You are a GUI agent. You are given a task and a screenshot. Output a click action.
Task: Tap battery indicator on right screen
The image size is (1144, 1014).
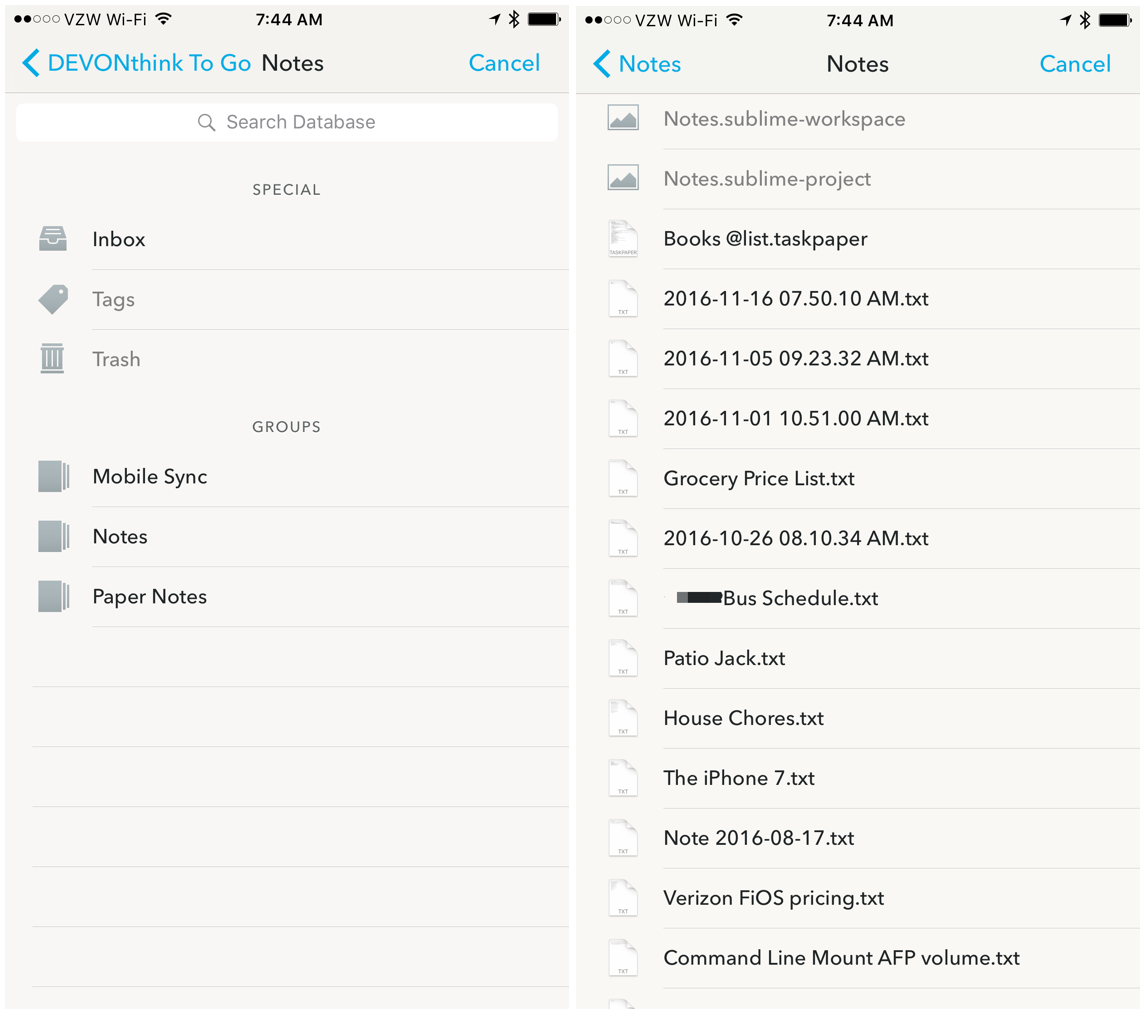[1116, 20]
